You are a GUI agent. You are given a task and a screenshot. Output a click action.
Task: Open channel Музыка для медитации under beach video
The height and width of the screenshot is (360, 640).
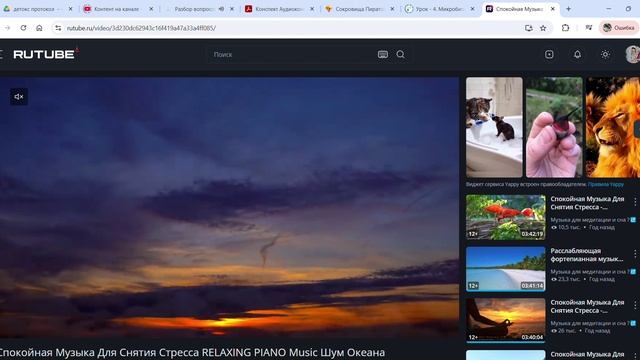click(590, 271)
